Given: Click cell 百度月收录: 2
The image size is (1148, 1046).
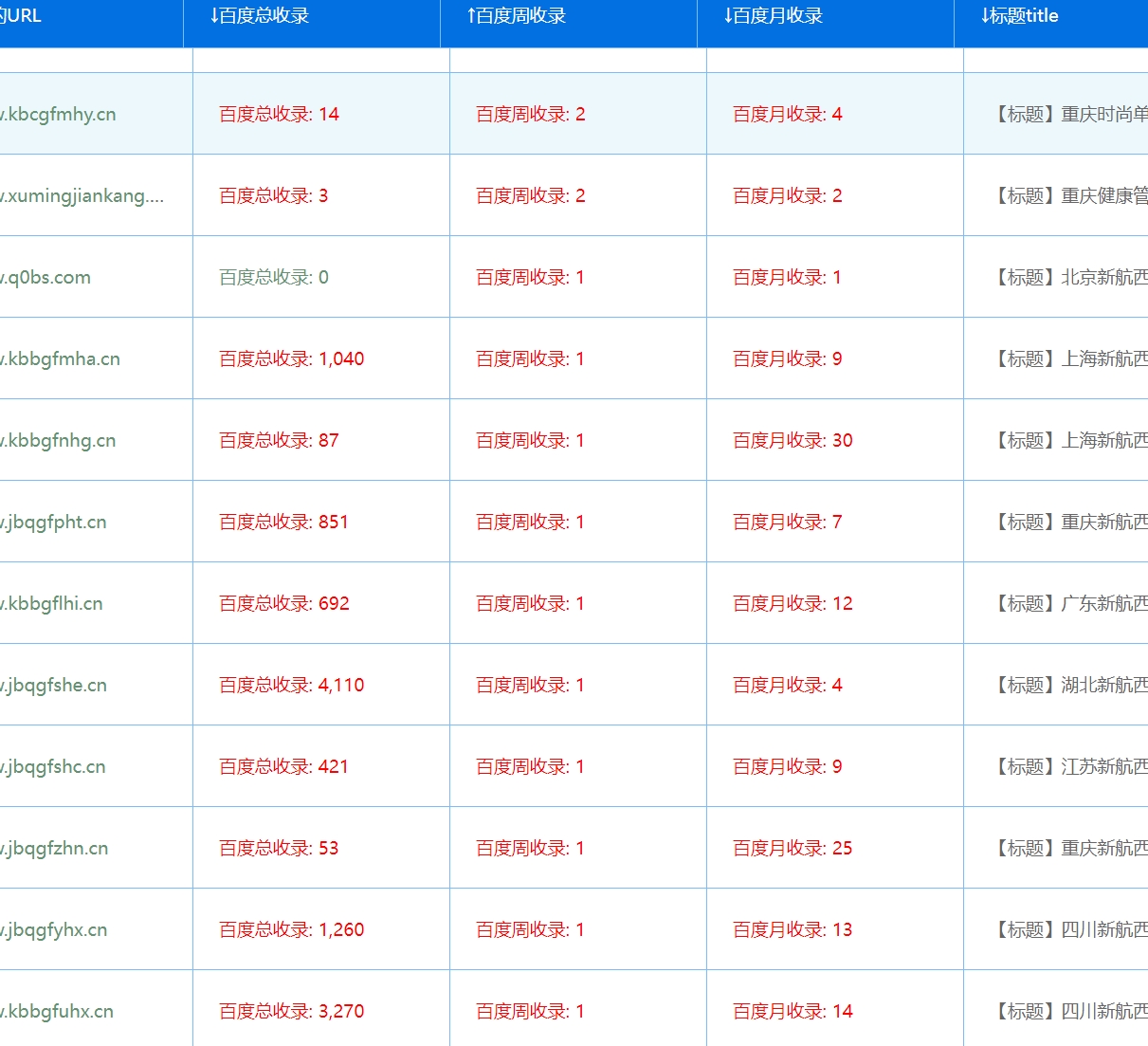Looking at the screenshot, I should tap(788, 195).
